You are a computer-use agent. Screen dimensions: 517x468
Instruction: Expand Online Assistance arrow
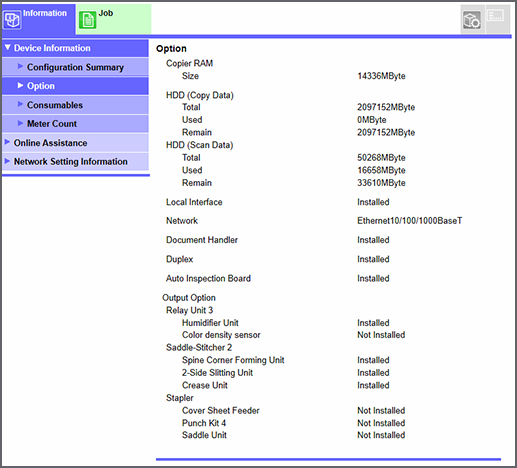coord(7,142)
